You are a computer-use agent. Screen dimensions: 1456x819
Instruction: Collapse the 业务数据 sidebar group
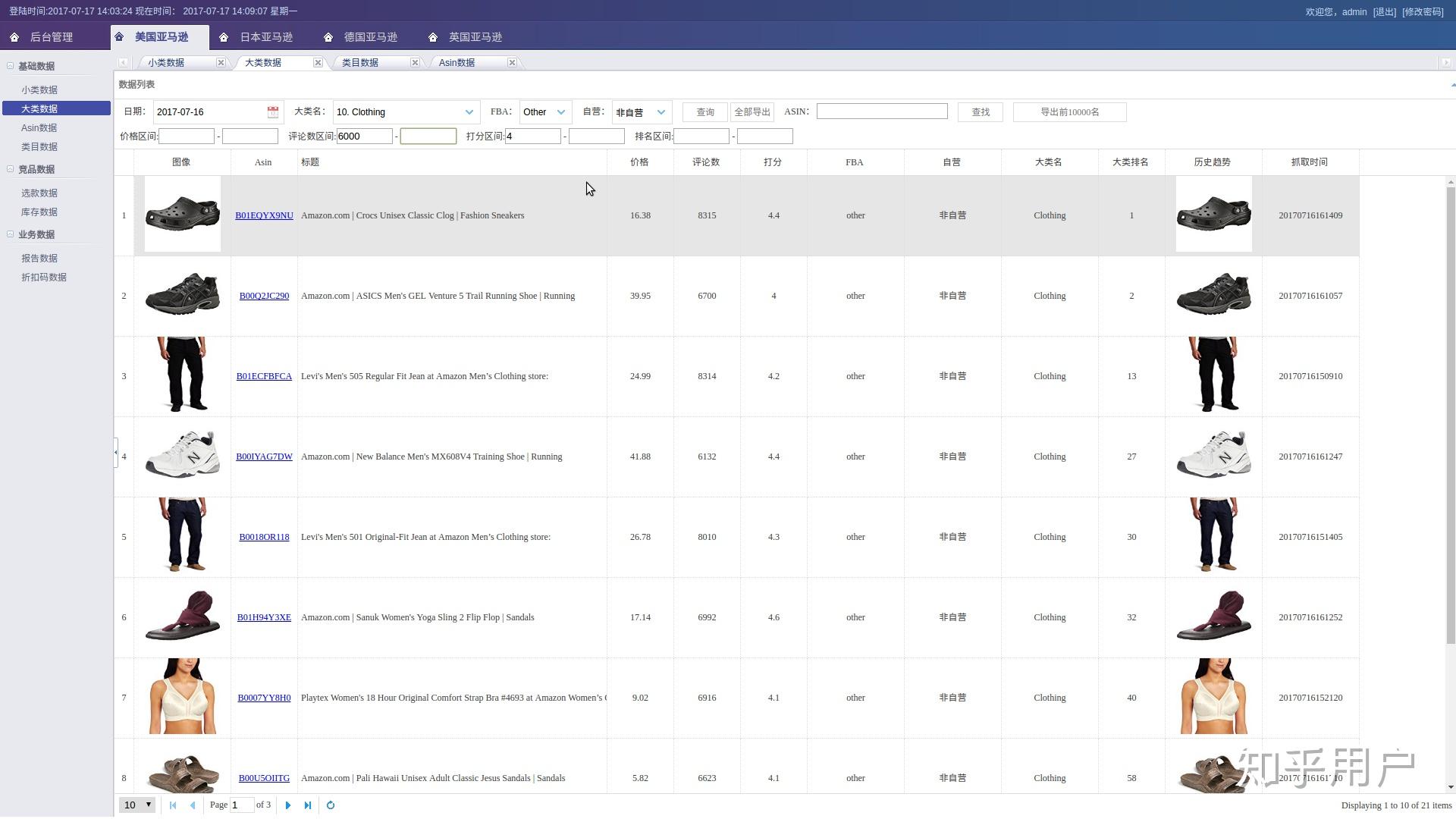[x=11, y=234]
